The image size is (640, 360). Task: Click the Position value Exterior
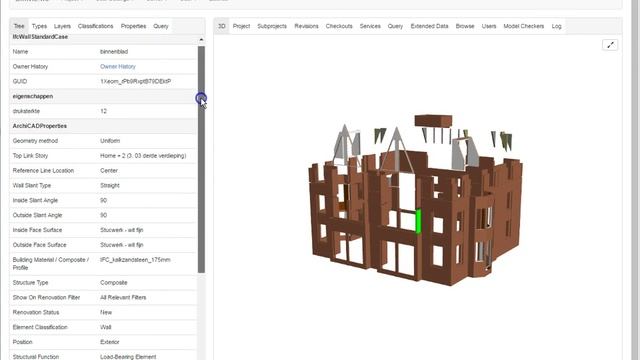[x=109, y=342]
